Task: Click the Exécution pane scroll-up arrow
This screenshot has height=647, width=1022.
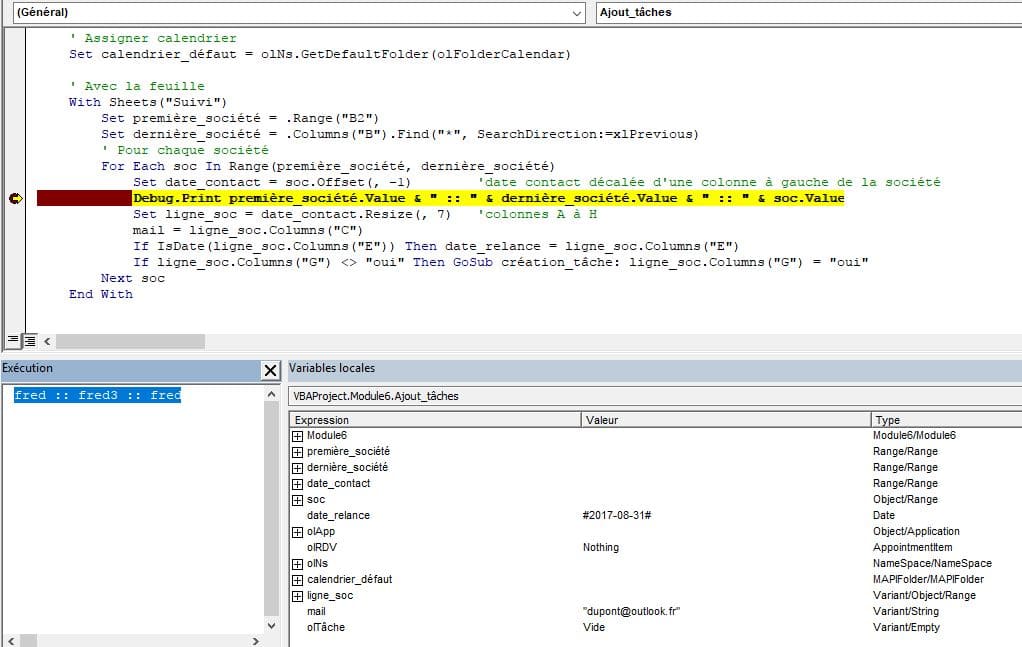Action: pos(272,396)
